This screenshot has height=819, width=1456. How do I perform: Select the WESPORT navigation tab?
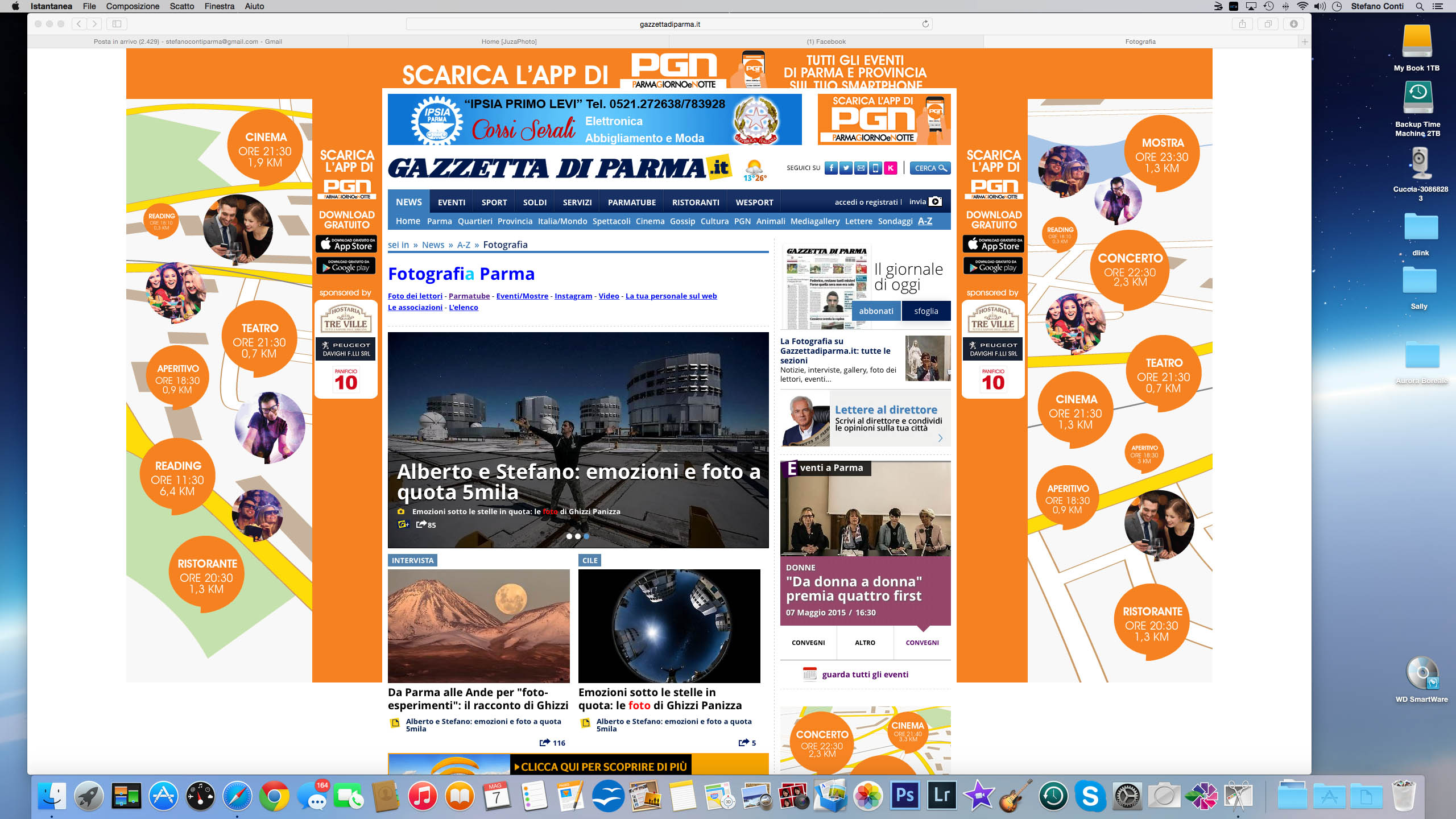coord(755,202)
